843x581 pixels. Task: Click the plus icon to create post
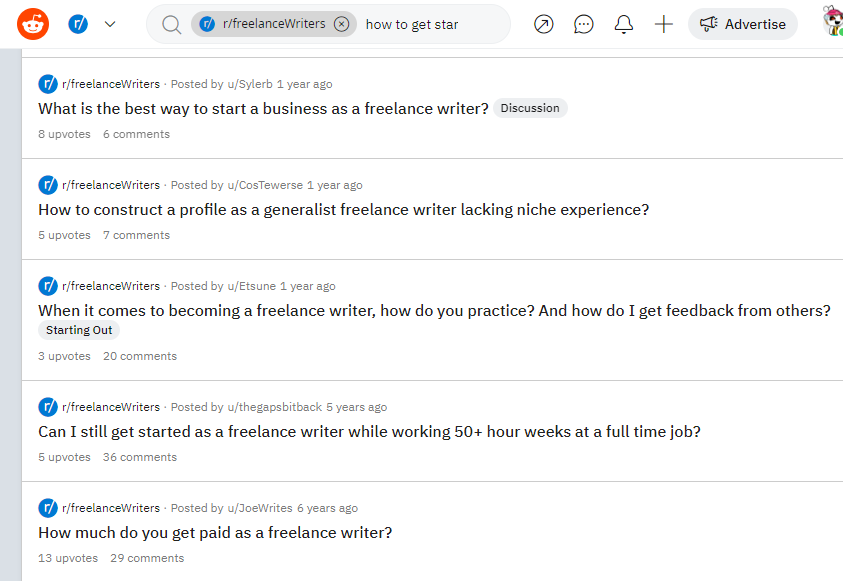tap(664, 24)
